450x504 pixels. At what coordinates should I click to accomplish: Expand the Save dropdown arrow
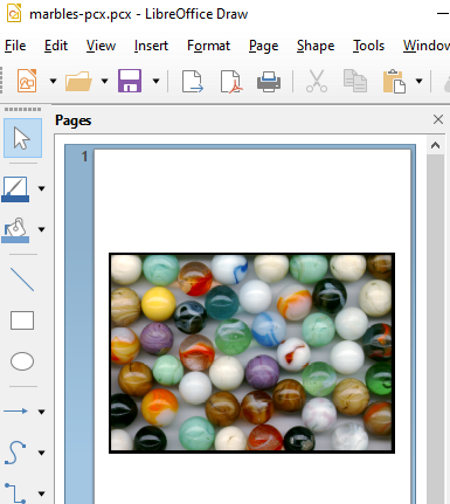click(156, 81)
